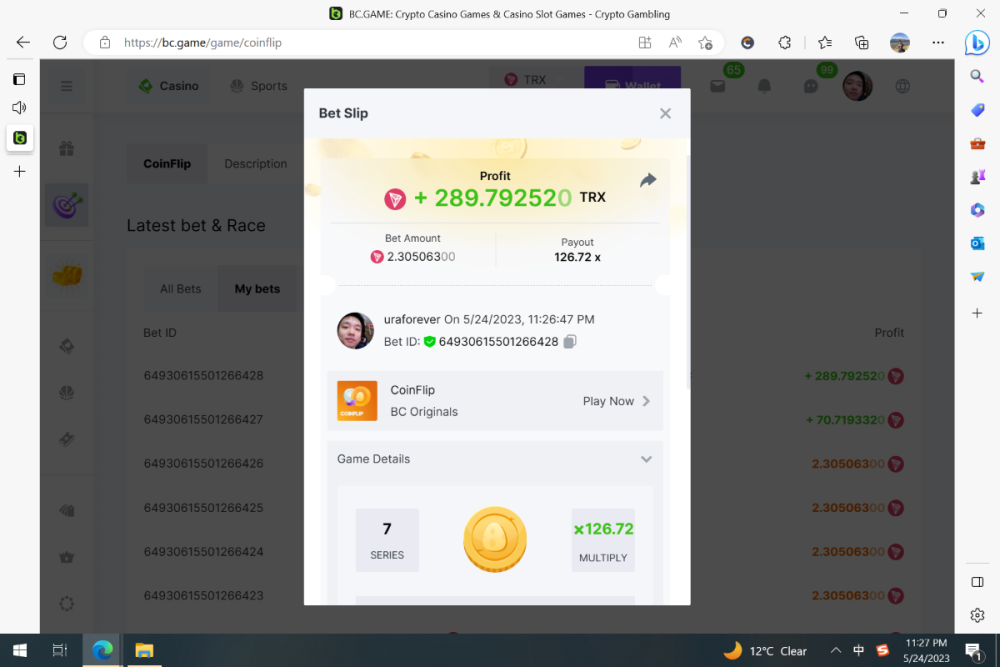Close the Bet Slip dialog

[x=665, y=114]
